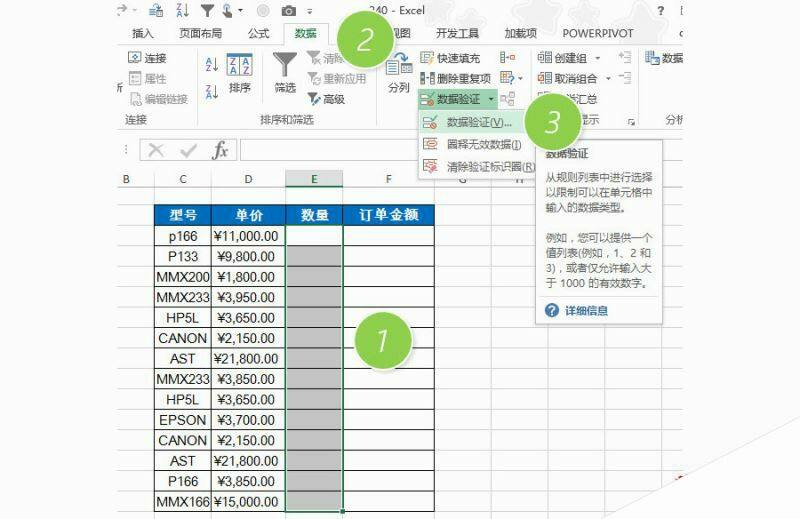Screen dimensions: 800x519
Task: Switch to the 插入 ribbon tab
Action: coord(142,33)
